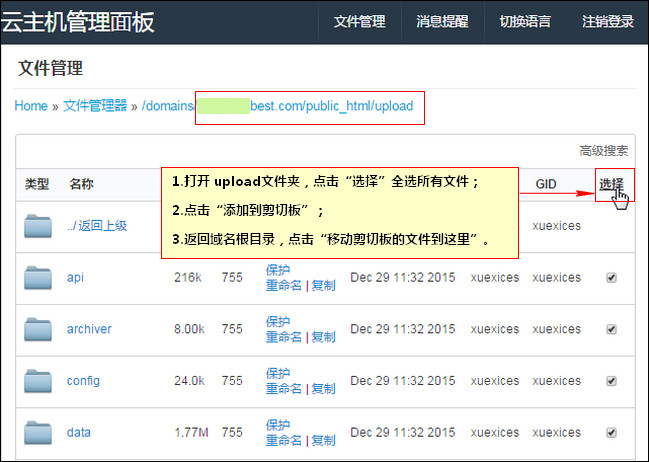This screenshot has width=649, height=462.
Task: Click the 文件管理器 breadcrumb link
Action: point(95,106)
